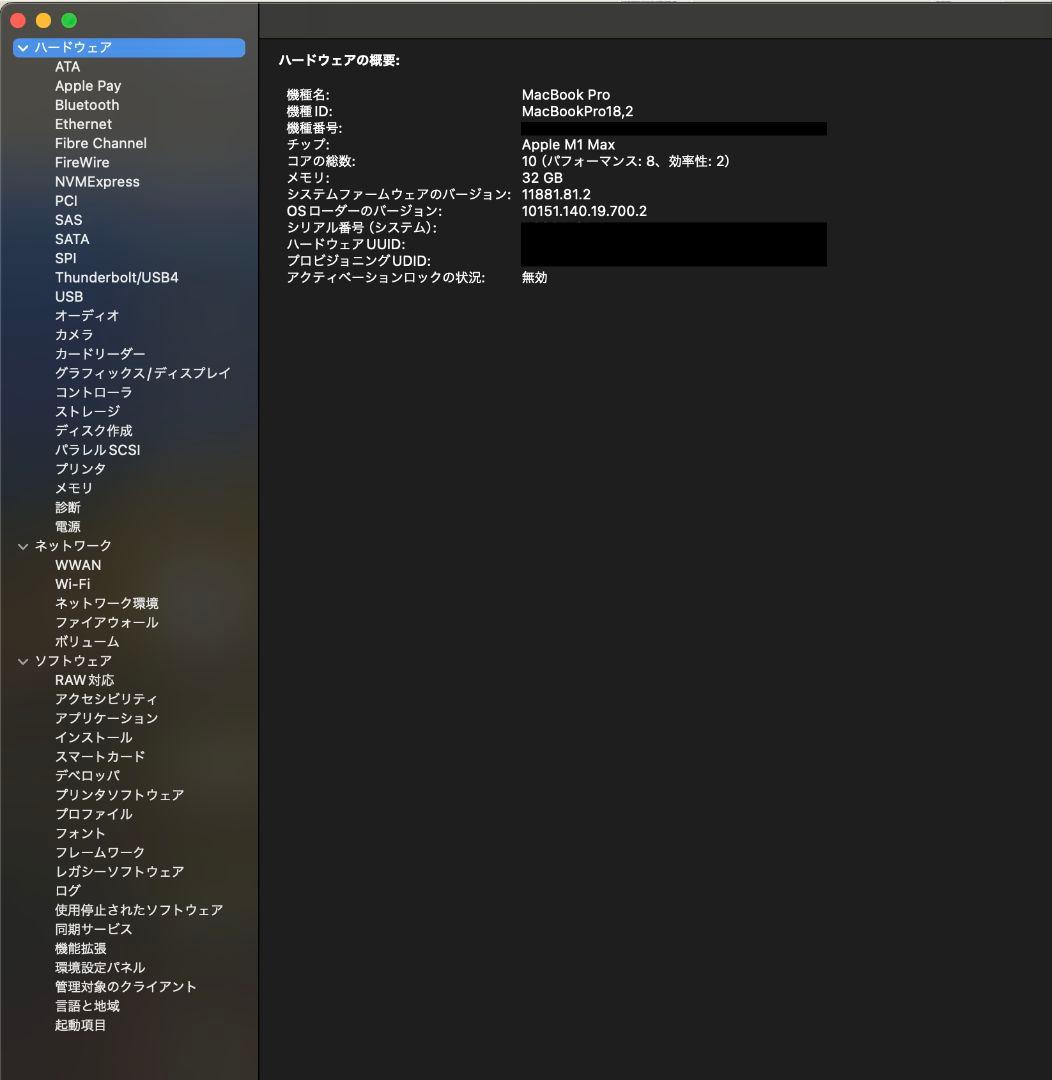Select 同期サービス item
This screenshot has height=1080, width=1052.
(x=94, y=929)
